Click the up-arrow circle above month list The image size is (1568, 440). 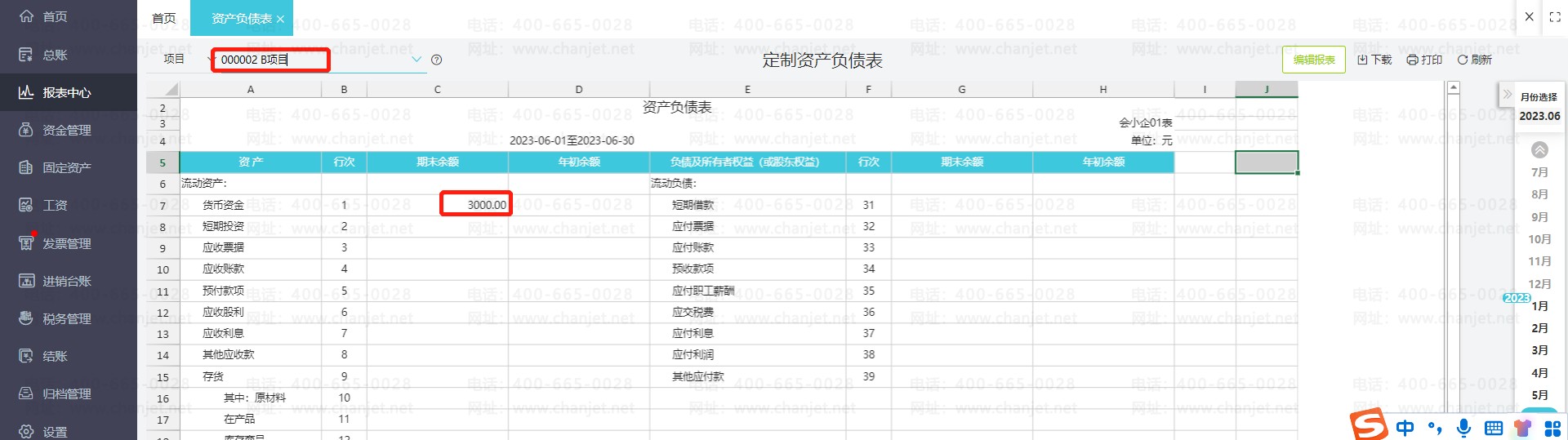point(1539,150)
